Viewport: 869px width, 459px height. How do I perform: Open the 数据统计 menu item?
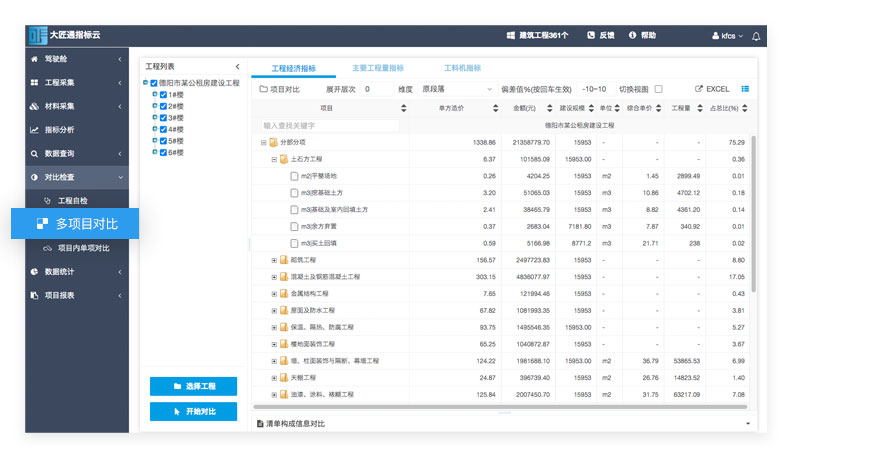pos(76,272)
